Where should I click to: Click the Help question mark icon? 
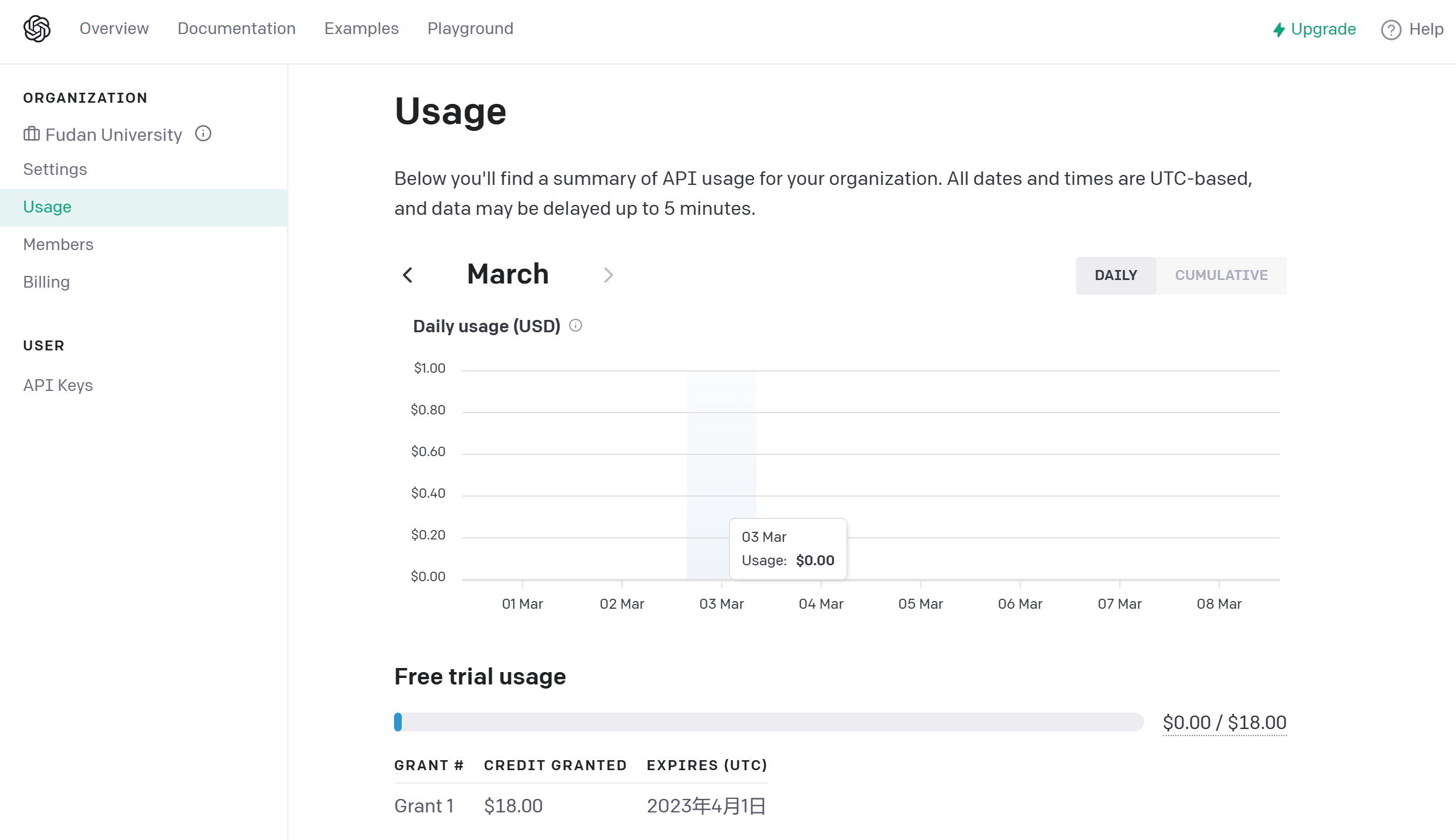[x=1391, y=29]
